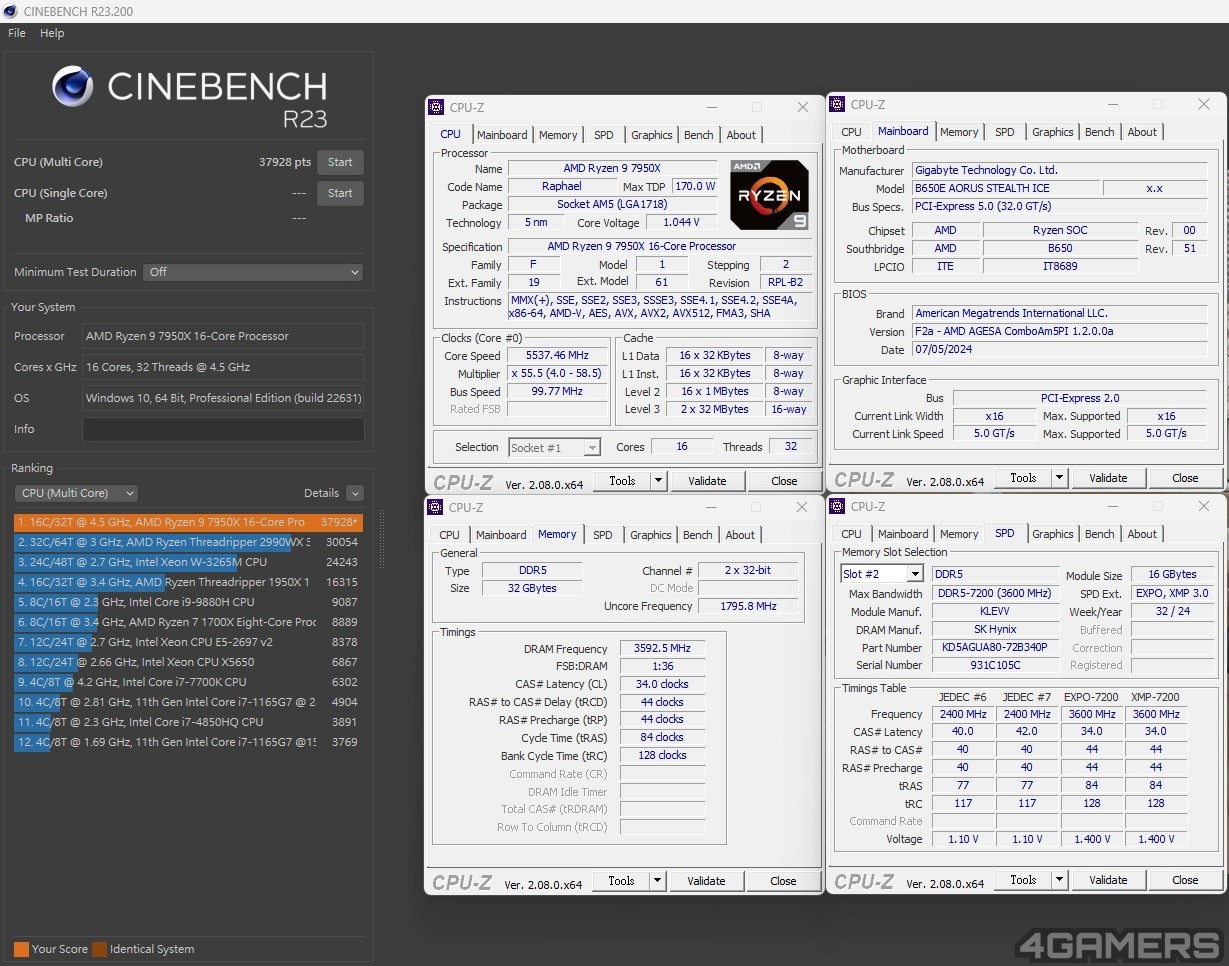Click Tools button in CPU-Z SPD window
Image resolution: width=1229 pixels, height=966 pixels.
click(x=1023, y=880)
